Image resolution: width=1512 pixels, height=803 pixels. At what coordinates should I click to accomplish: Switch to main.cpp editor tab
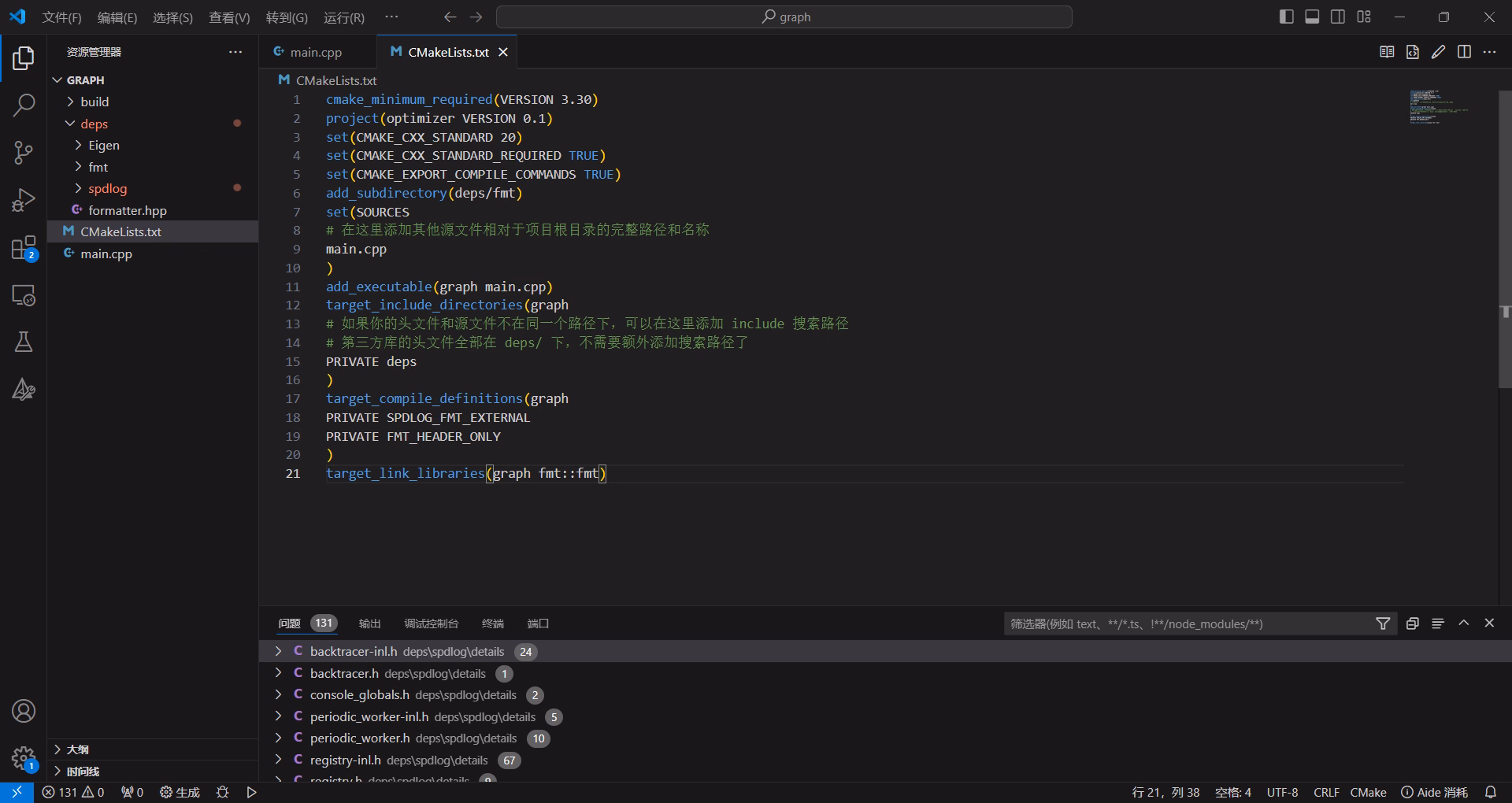(x=317, y=52)
